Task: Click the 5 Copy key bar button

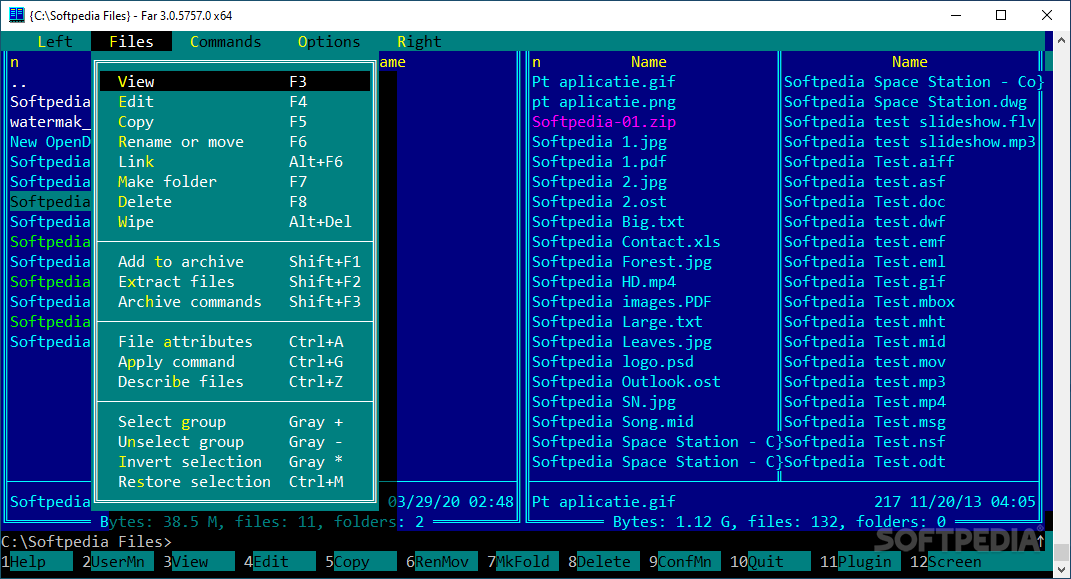Action: [x=361, y=562]
